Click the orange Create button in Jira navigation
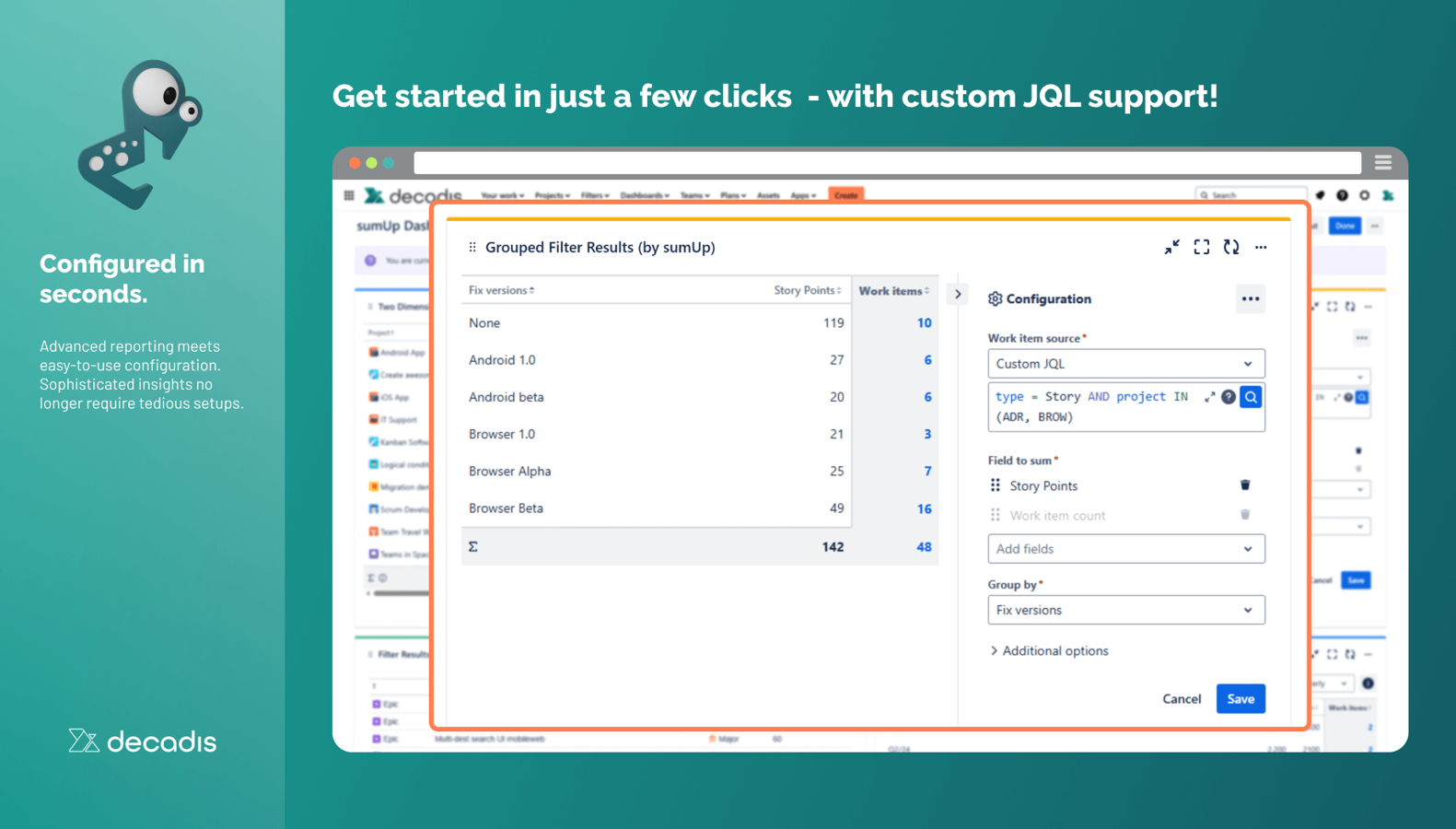Viewport: 1456px width, 829px height. pyautogui.click(x=845, y=195)
